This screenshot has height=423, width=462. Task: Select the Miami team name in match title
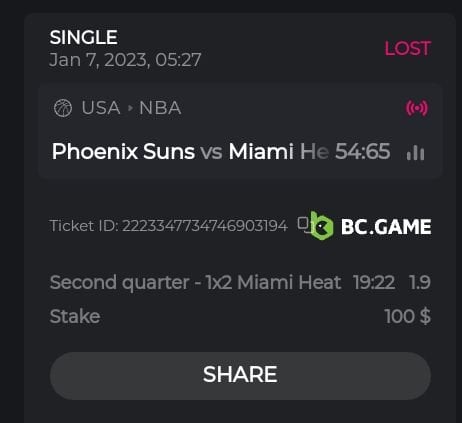coord(261,151)
